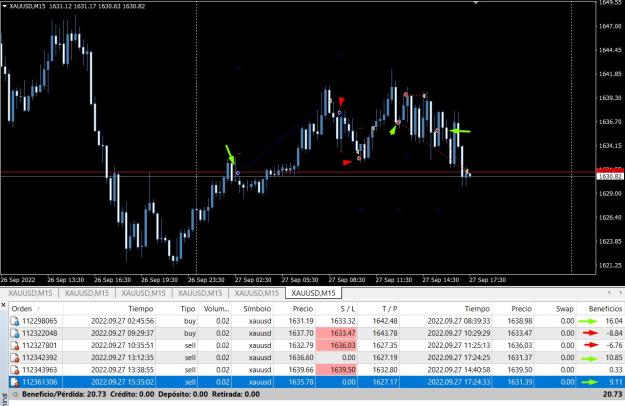Click the 26 Sep 23:30 time axis label

206,280
